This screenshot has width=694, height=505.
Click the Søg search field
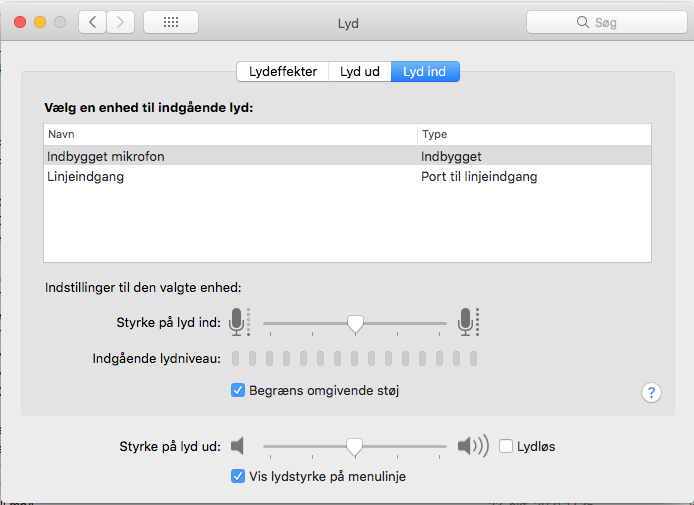click(x=604, y=22)
